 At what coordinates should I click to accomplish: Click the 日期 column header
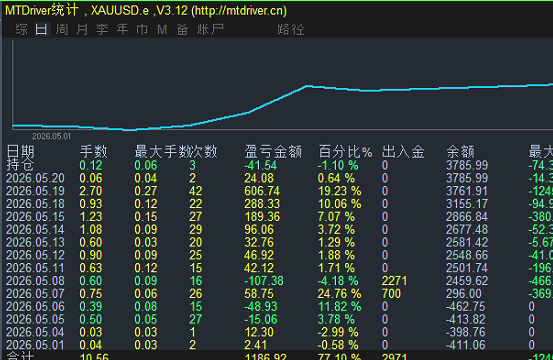(20, 152)
